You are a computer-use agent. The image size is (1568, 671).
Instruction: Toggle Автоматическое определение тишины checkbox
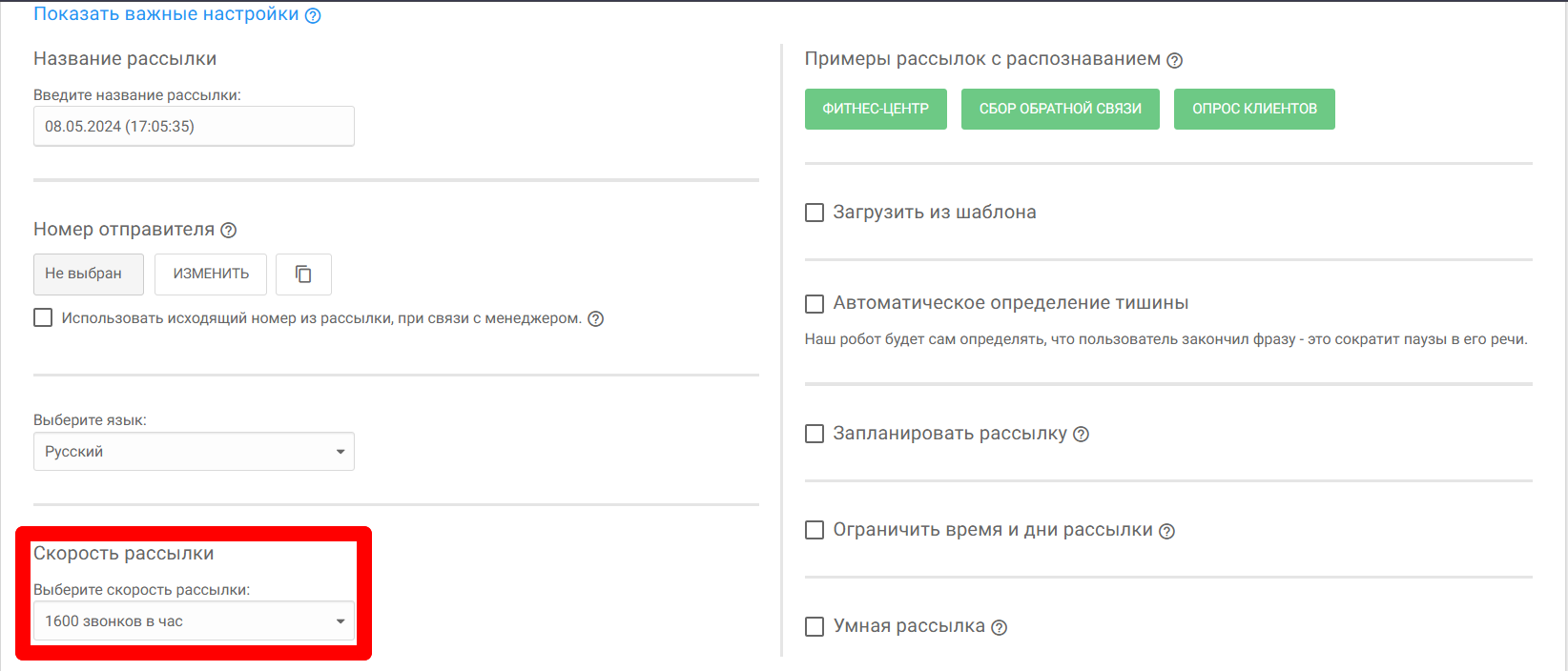815,304
